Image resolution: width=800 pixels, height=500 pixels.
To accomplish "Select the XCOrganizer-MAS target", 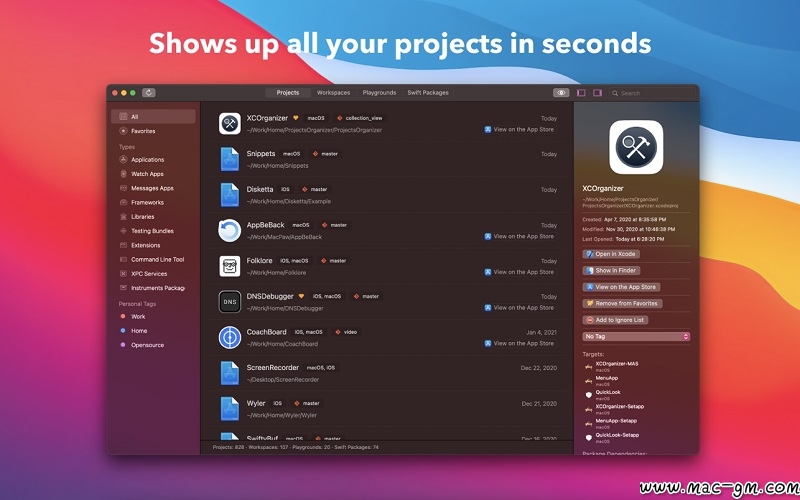I will [612, 366].
